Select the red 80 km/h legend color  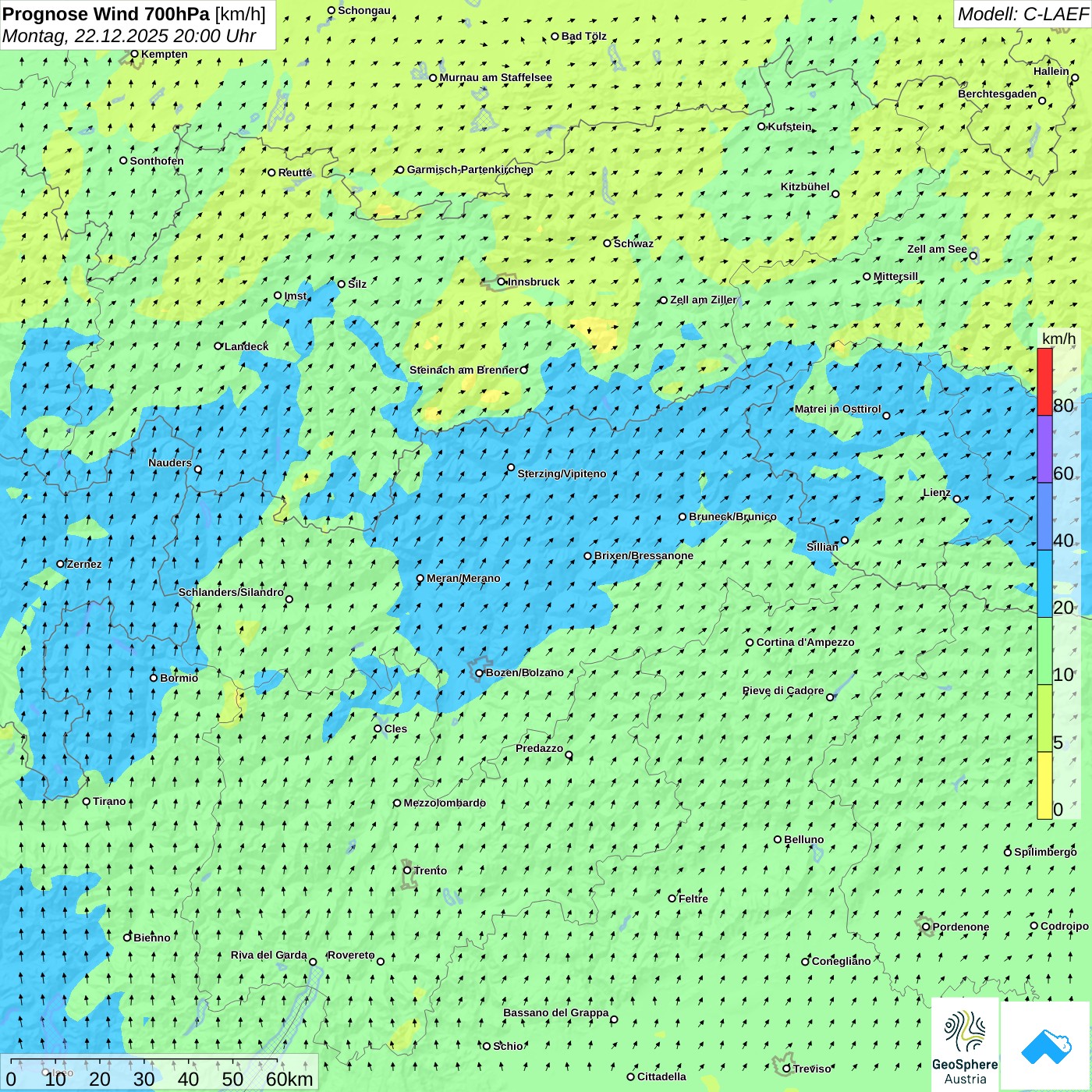(x=1044, y=381)
